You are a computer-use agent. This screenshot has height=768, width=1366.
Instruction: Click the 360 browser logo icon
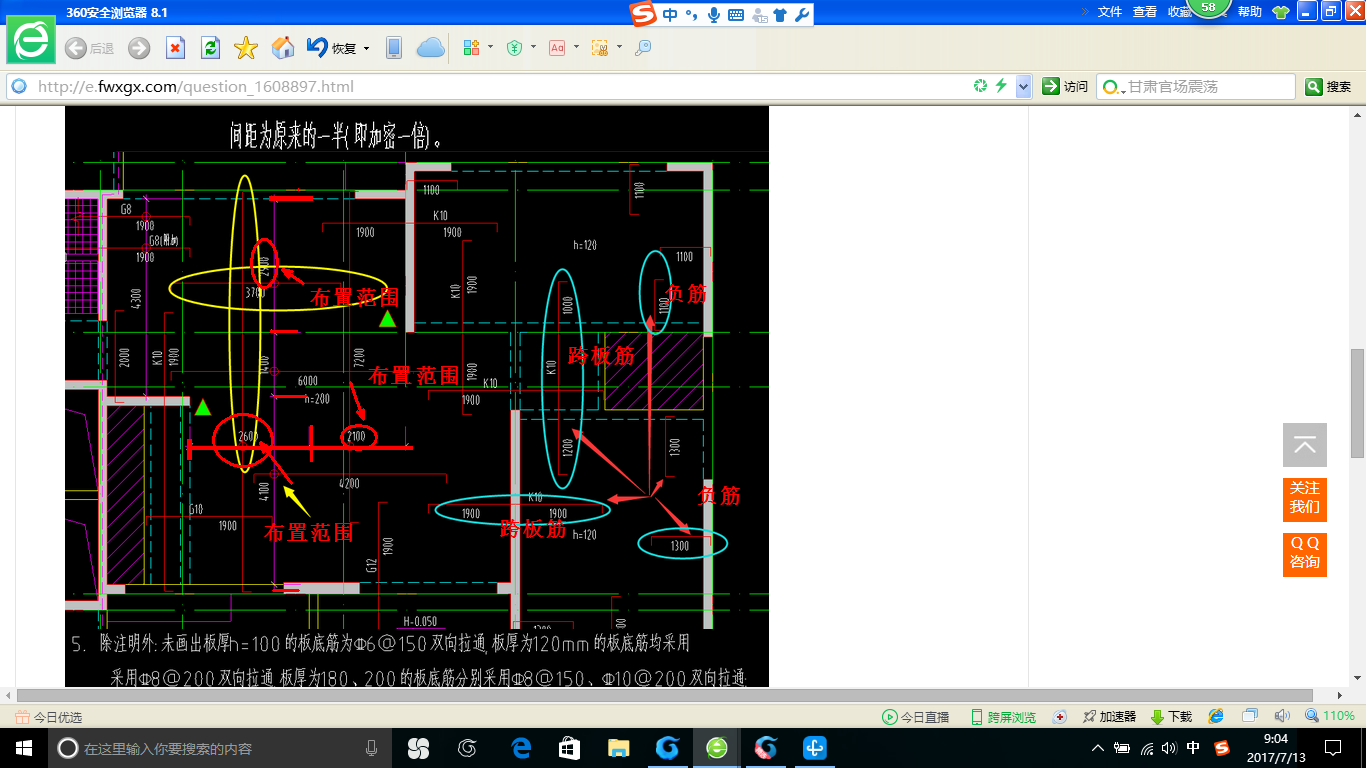click(x=31, y=41)
